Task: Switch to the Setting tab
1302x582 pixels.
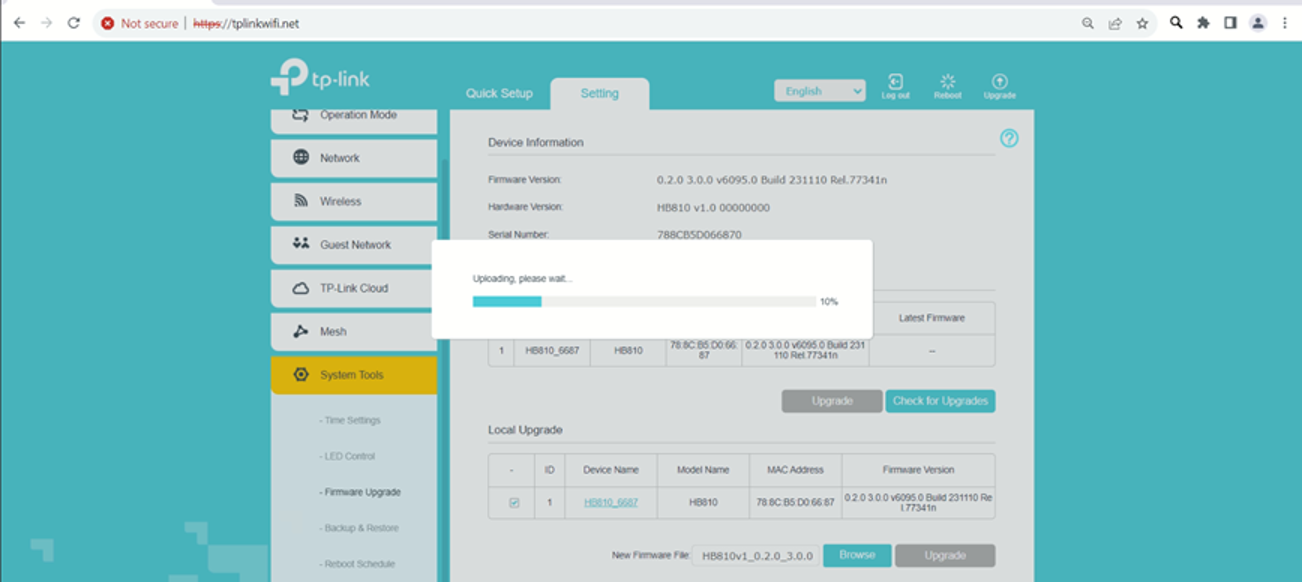Action: (x=600, y=93)
